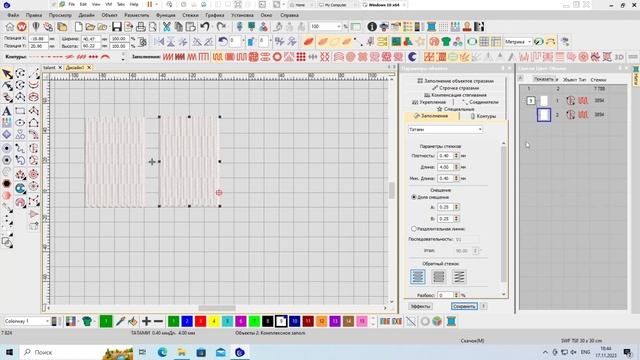Screen dimensions: 640x360
Task: Open the zoom 100 dropdown
Action: (338, 27)
